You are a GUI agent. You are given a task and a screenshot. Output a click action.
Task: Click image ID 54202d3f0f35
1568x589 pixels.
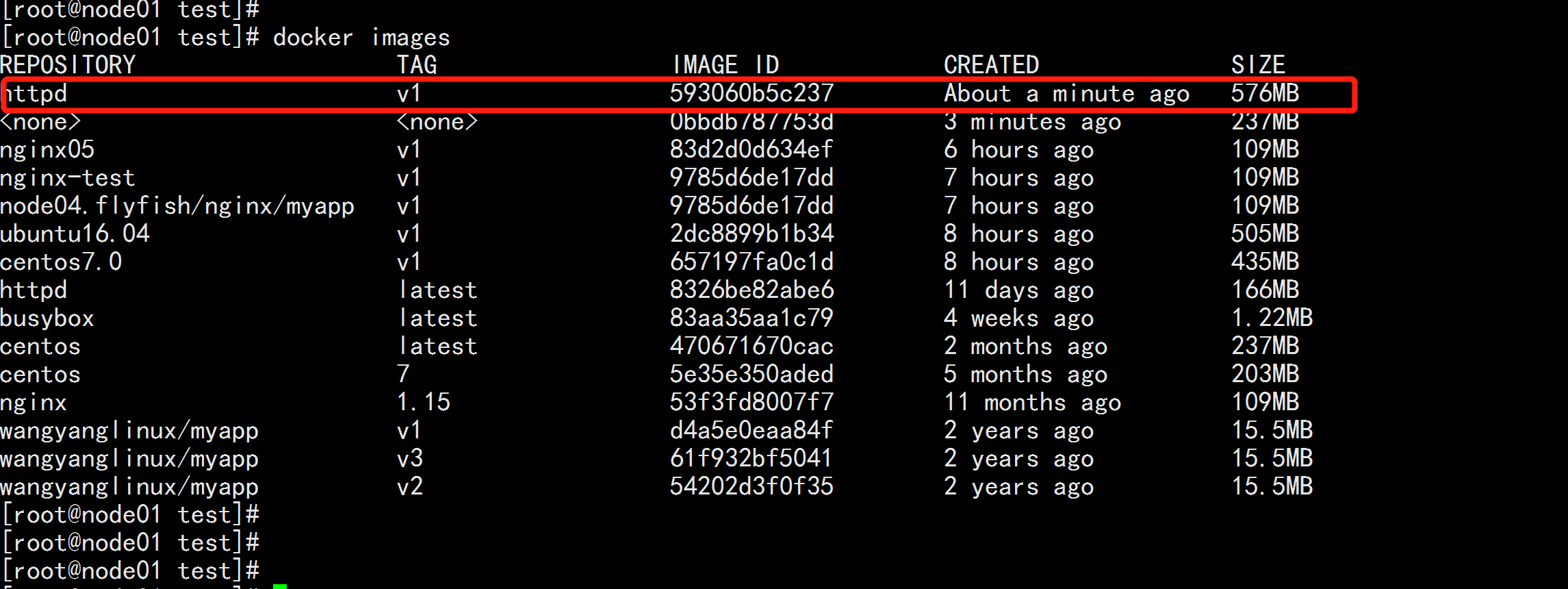751,486
